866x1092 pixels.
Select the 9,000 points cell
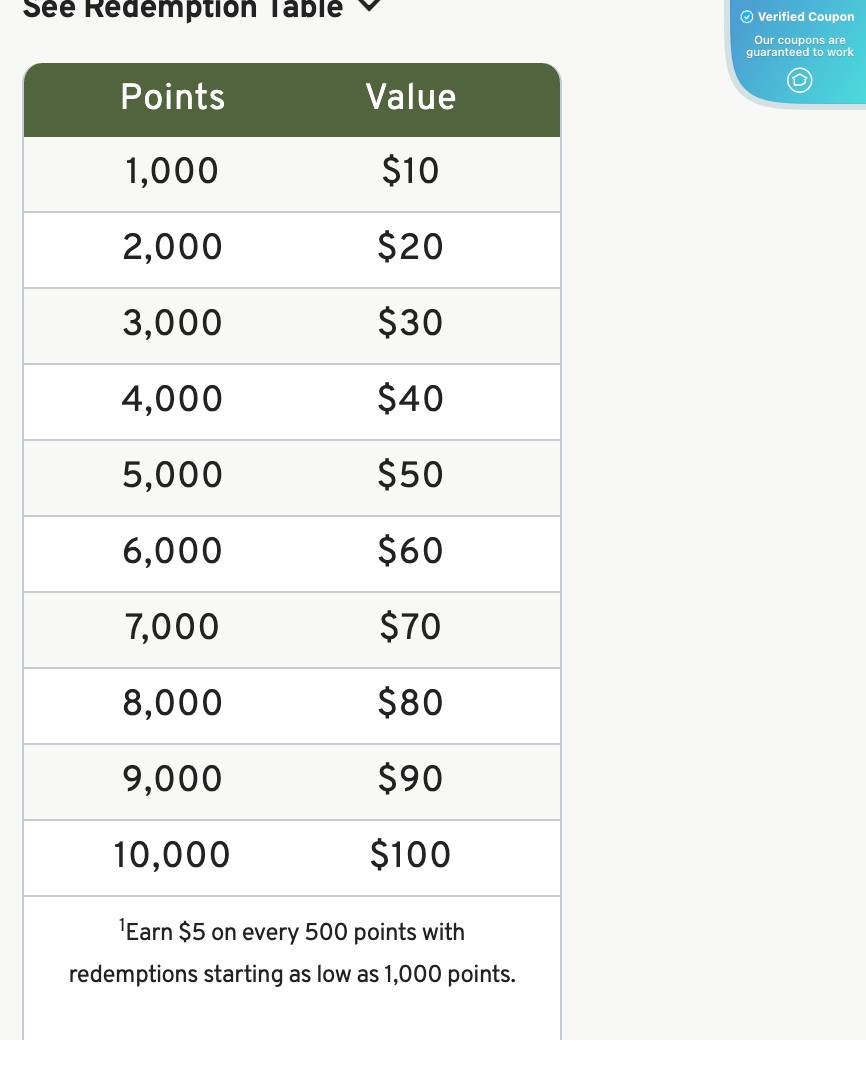coord(173,780)
